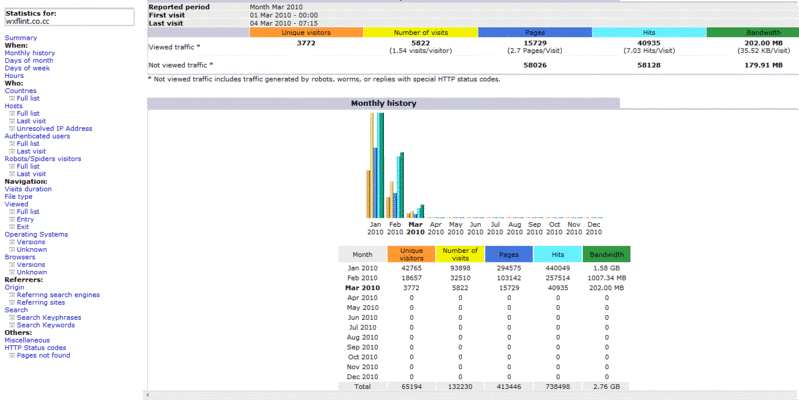Screen dimensions: 799x400
Task: Click Unique visitors header in monthly table
Action: pos(411,254)
